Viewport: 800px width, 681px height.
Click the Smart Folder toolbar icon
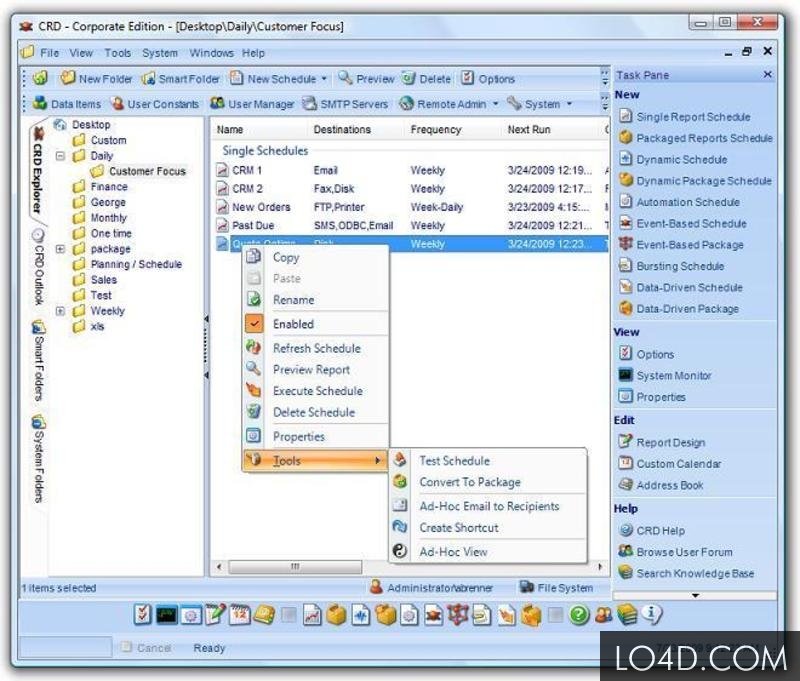pos(148,79)
